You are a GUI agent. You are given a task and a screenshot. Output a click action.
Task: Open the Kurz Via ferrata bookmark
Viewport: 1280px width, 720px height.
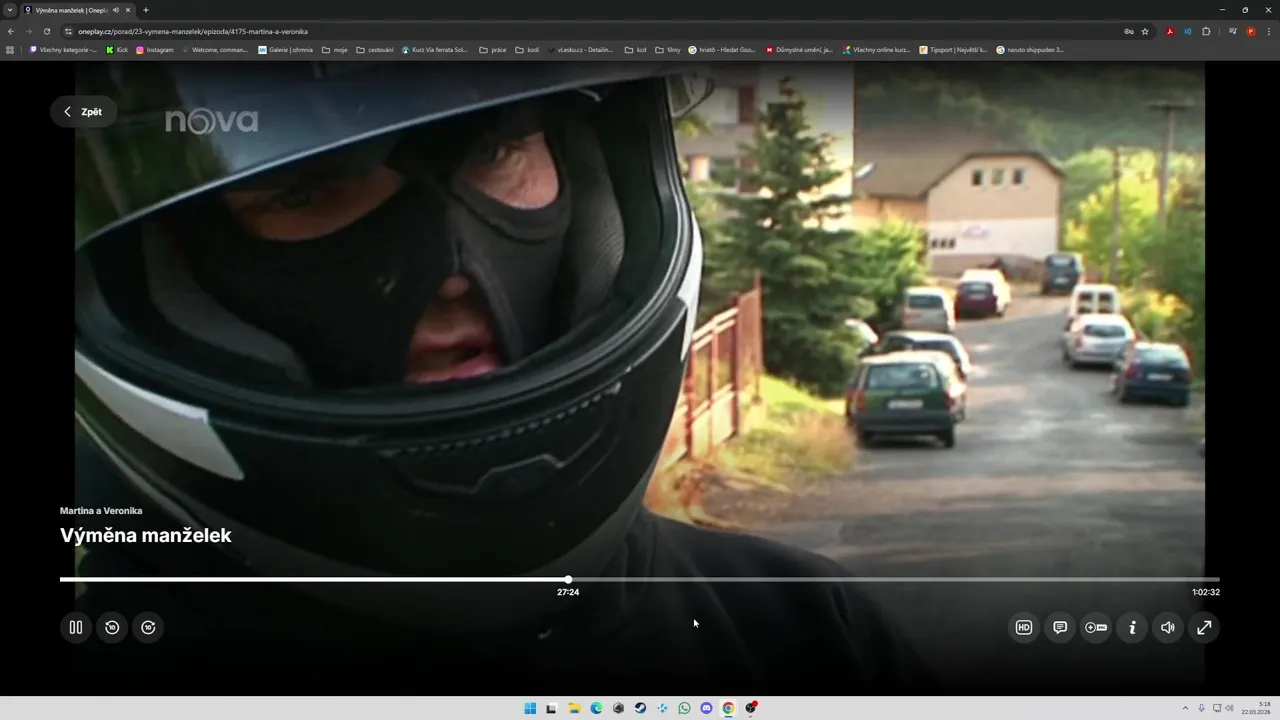point(435,49)
